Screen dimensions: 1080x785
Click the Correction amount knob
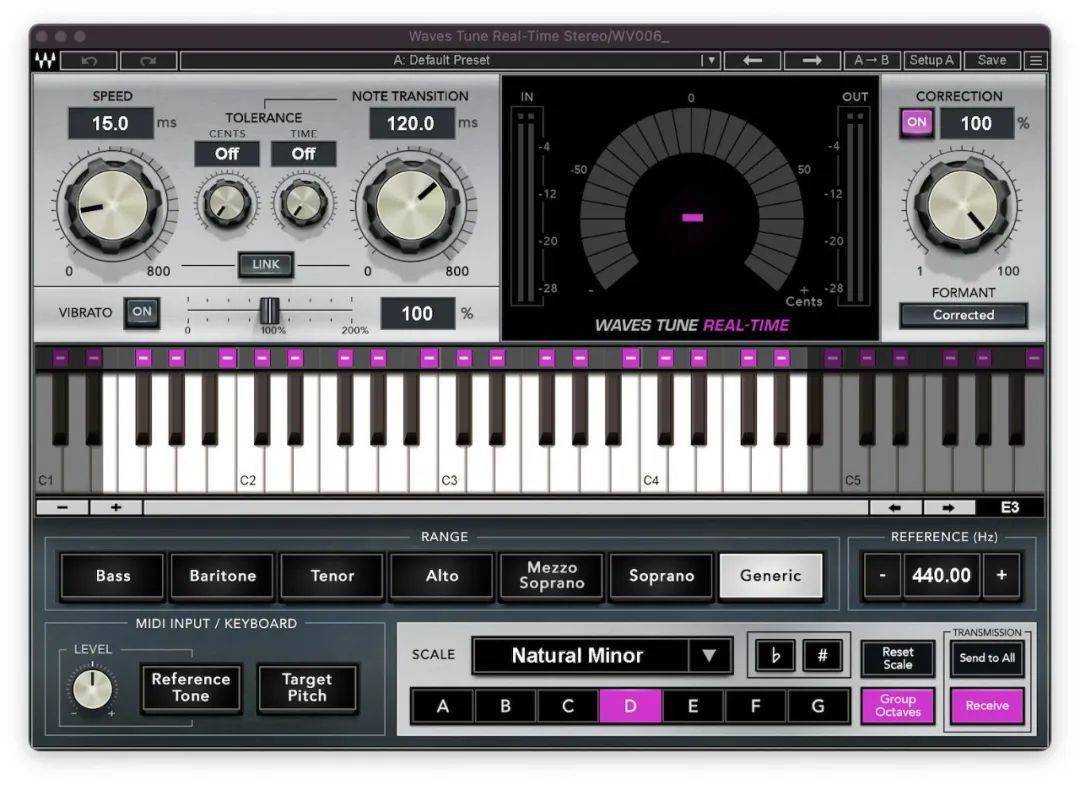(962, 206)
